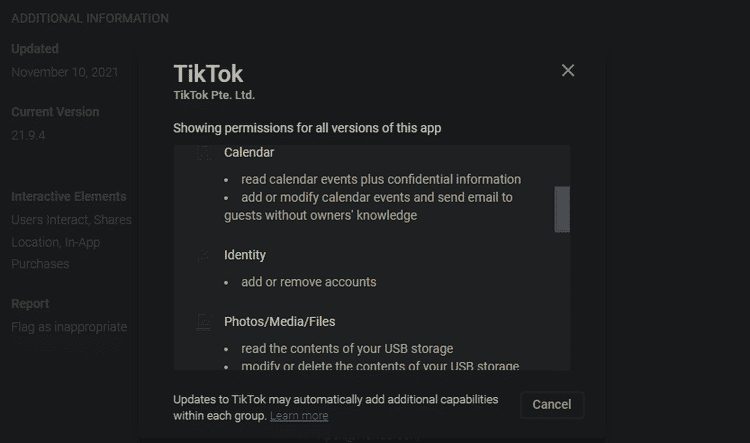Click the November 10, 2021 updated date
The height and width of the screenshot is (443, 750).
65,72
